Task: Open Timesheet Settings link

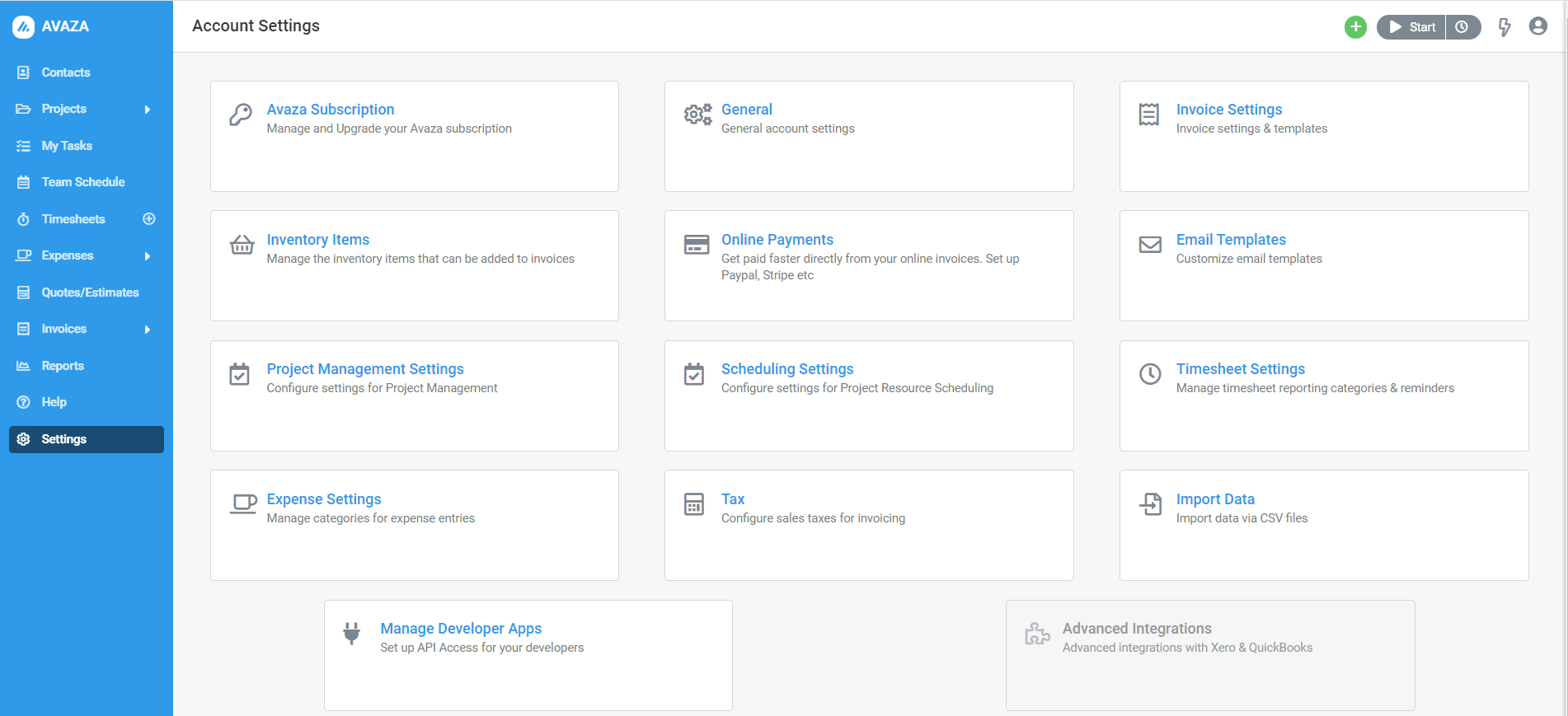Action: (1241, 369)
